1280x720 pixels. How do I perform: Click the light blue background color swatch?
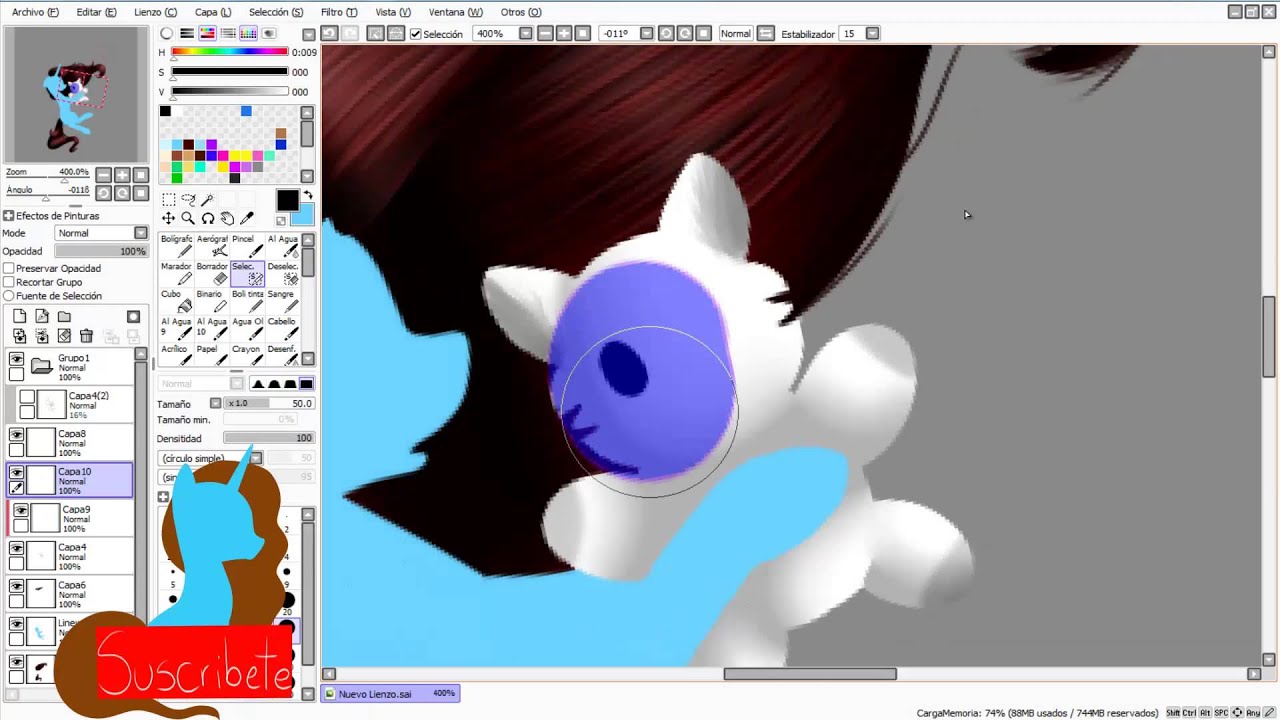(303, 216)
